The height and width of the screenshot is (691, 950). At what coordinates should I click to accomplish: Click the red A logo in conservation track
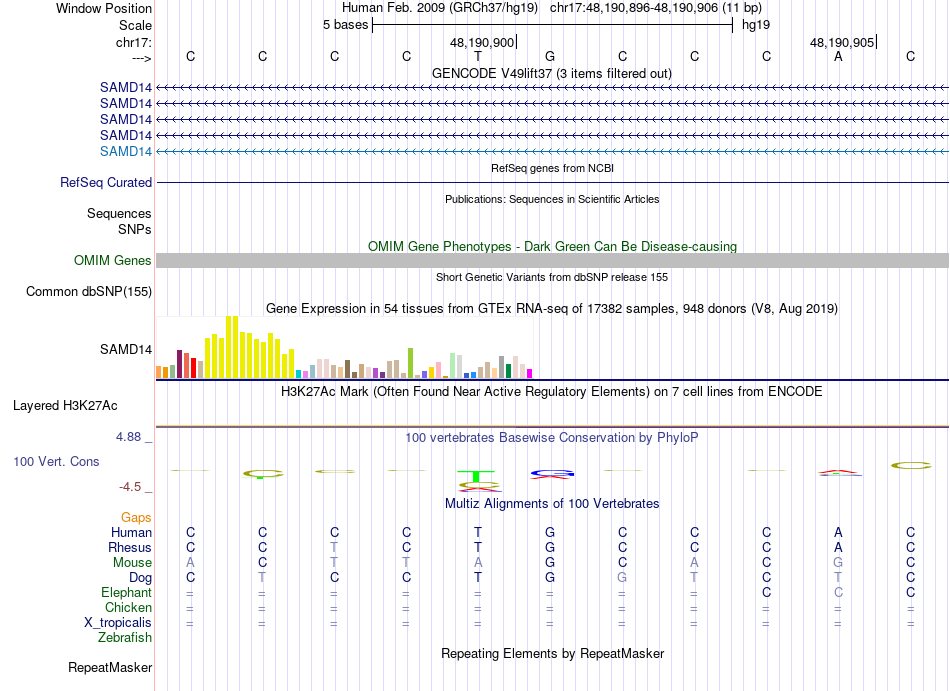click(x=838, y=471)
